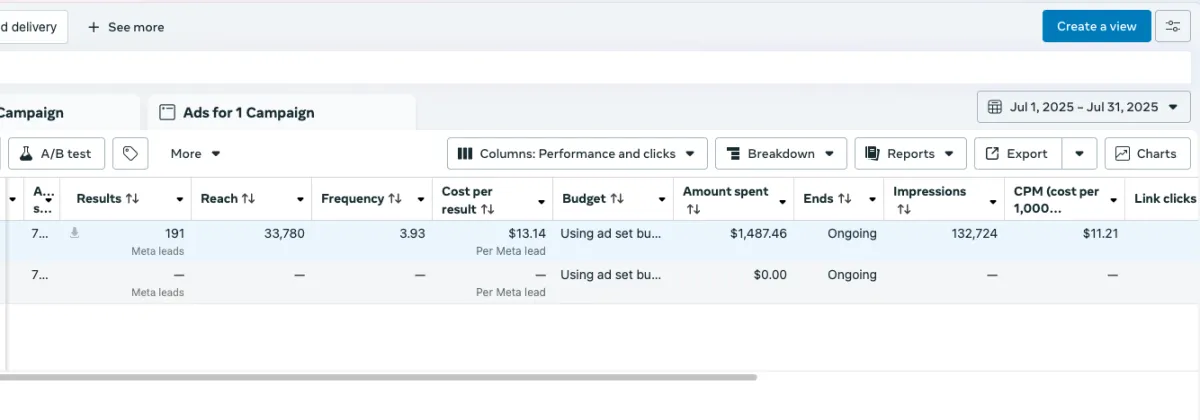Expand the Breakdown dropdown

[x=781, y=154]
